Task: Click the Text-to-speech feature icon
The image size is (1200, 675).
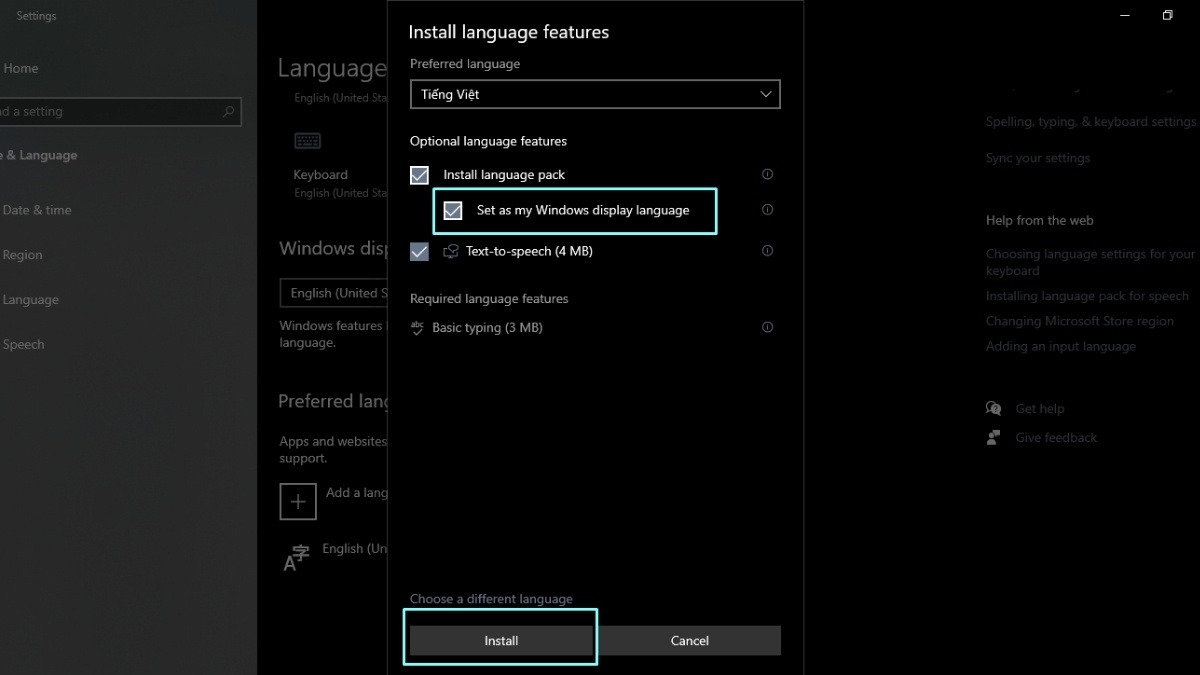Action: [x=449, y=251]
